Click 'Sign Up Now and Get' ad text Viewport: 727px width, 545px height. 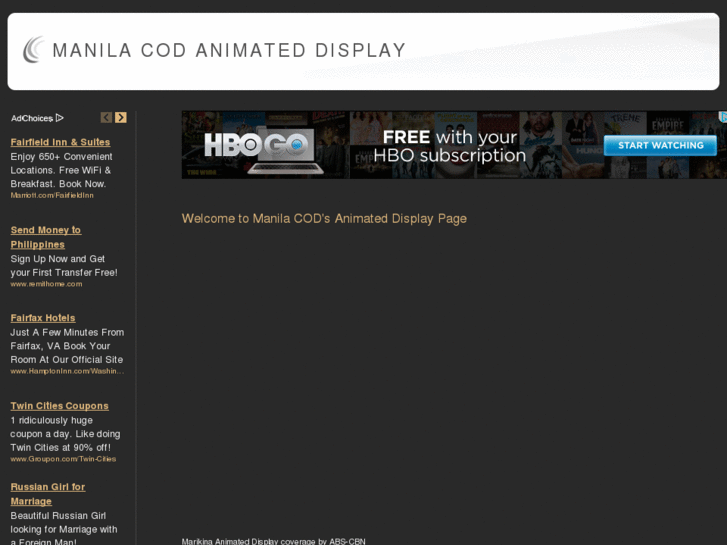[64, 266]
